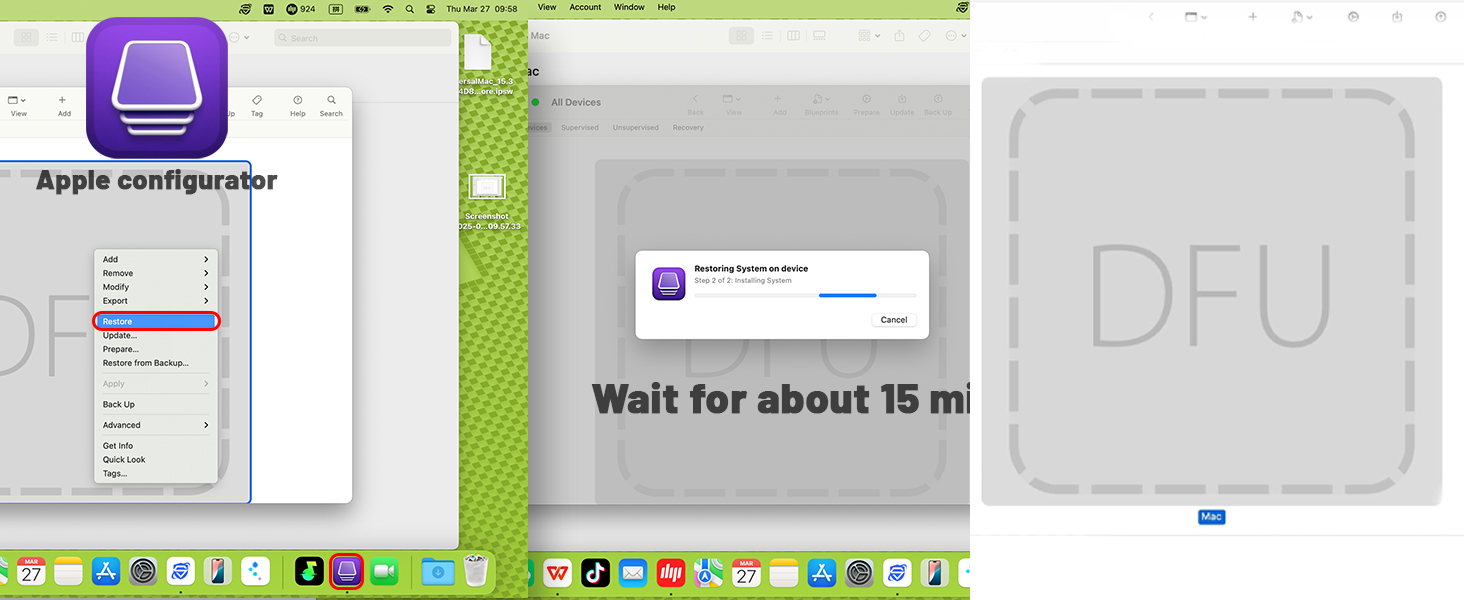Click Configurator icon in the Restoring System dialog
1464x600 pixels.
click(x=669, y=284)
